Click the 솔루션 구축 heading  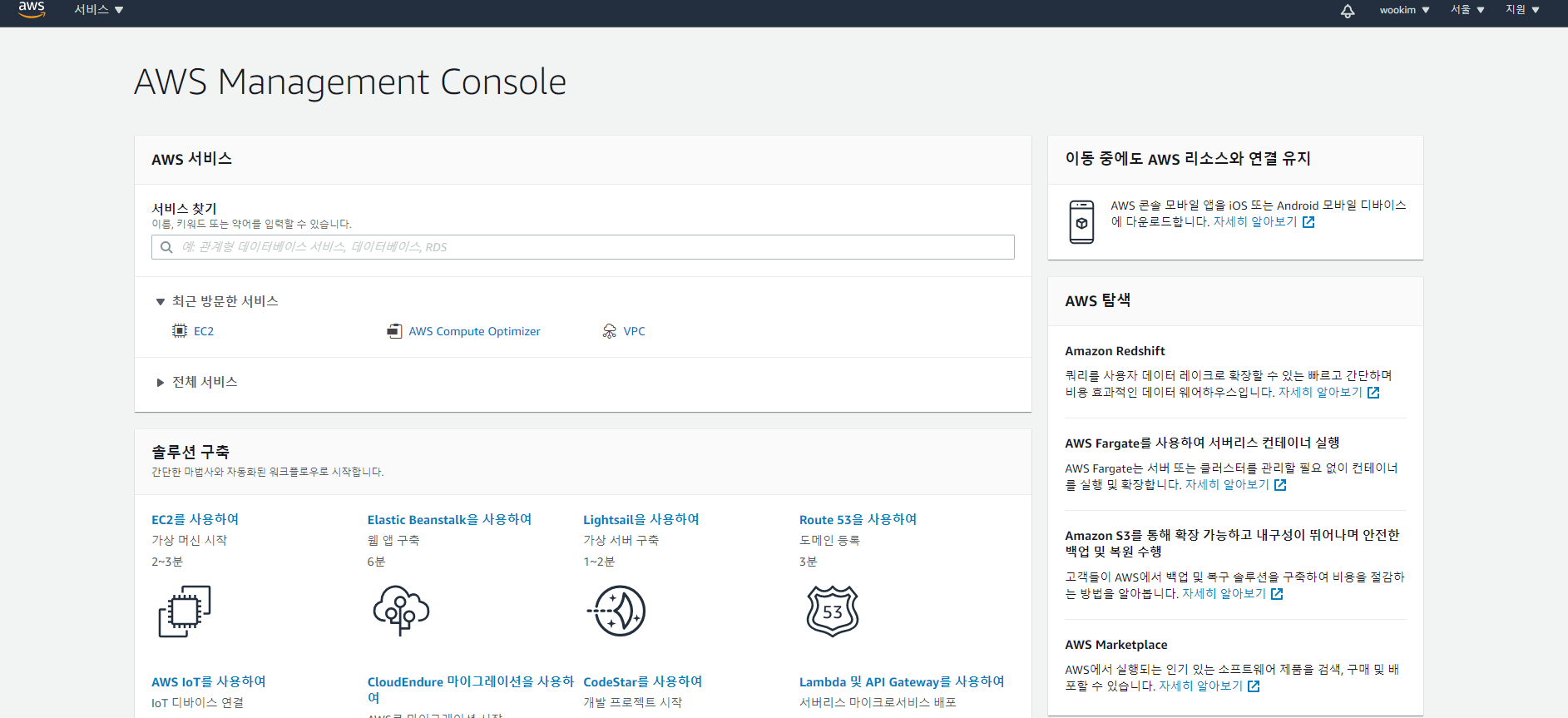coord(190,452)
